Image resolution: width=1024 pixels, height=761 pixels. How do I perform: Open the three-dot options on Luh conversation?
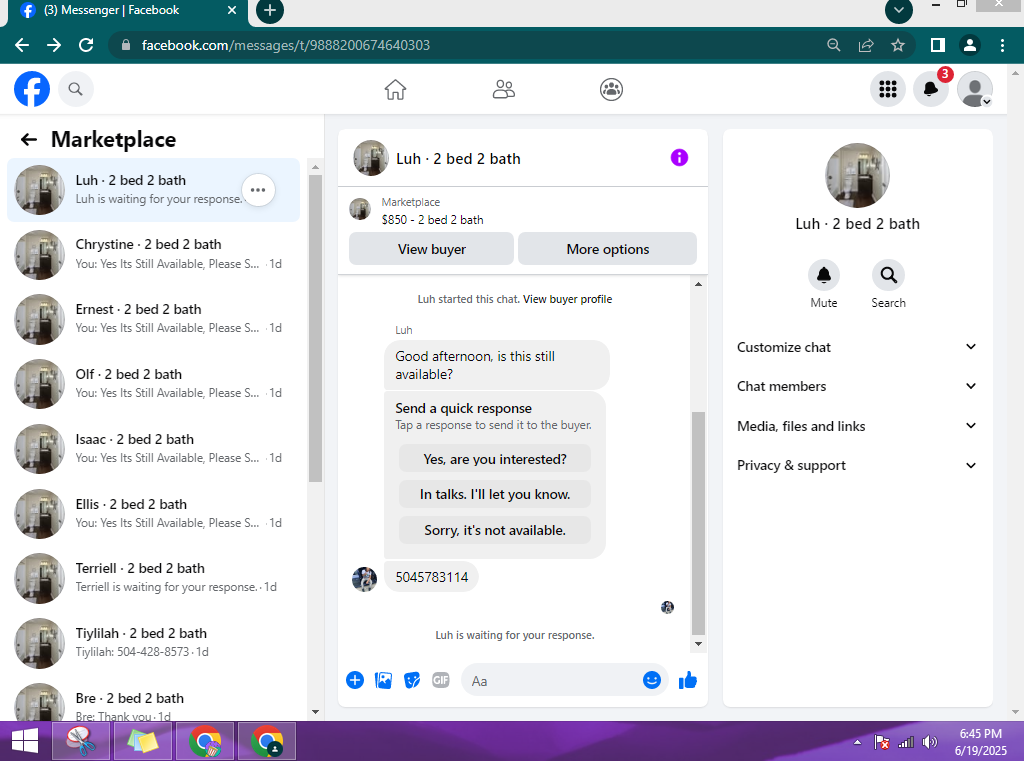coord(258,190)
